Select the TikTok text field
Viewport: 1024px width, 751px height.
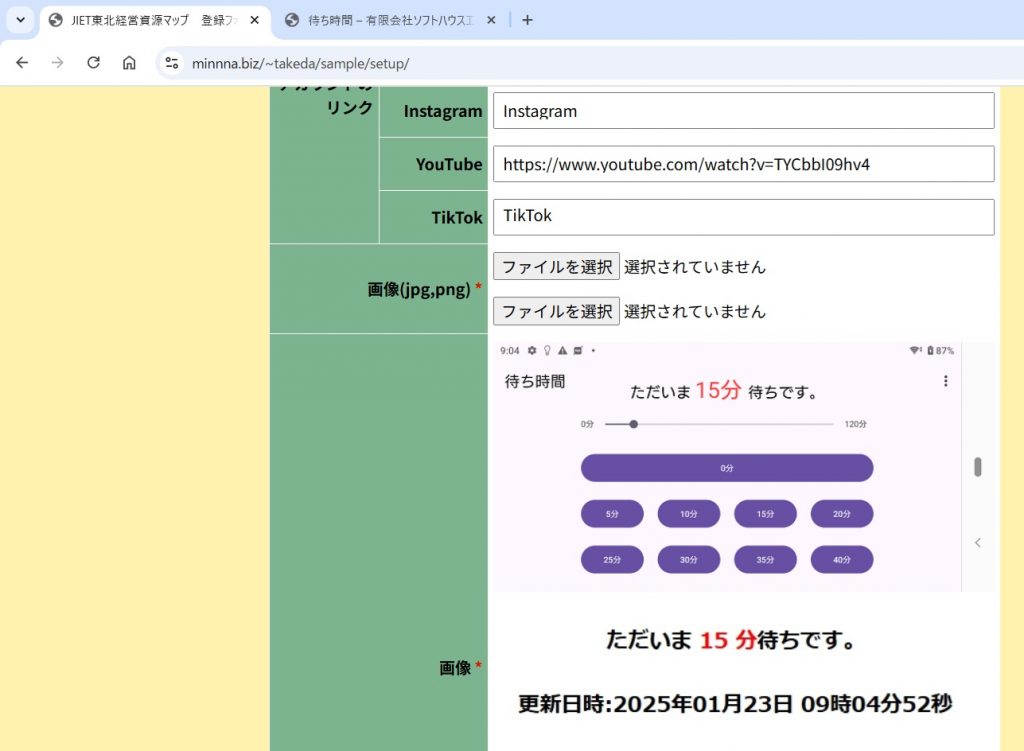743,217
